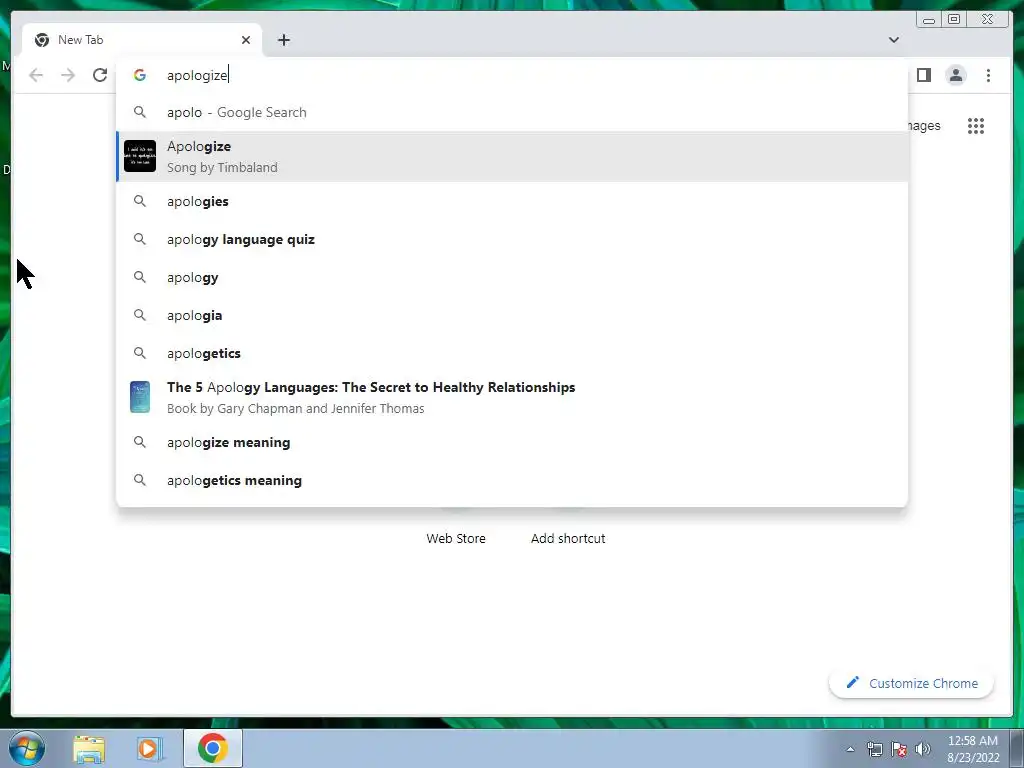
Task: Choose 'apology language quiz' suggestion
Action: (512, 239)
